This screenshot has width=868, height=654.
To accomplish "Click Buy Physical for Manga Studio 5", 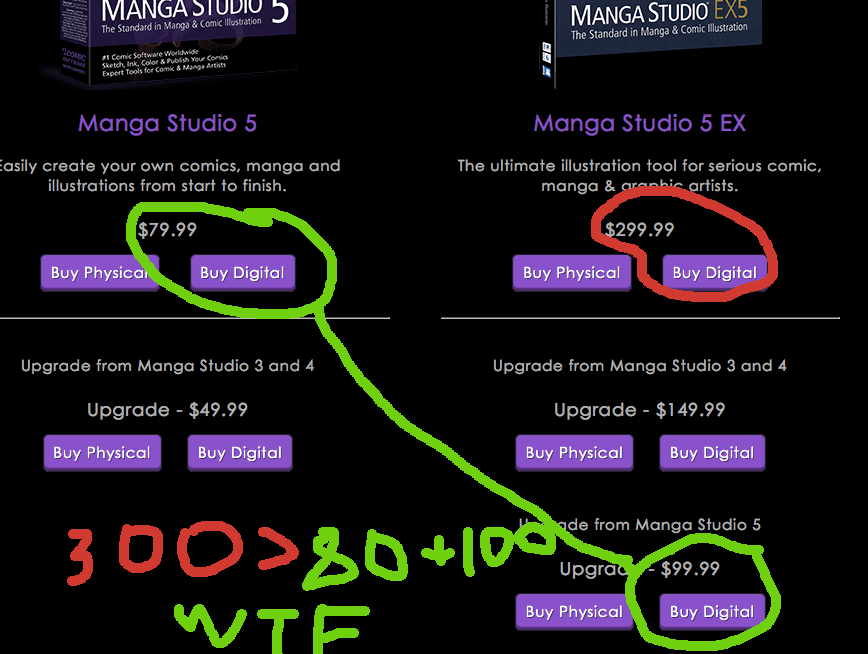I will coord(100,272).
